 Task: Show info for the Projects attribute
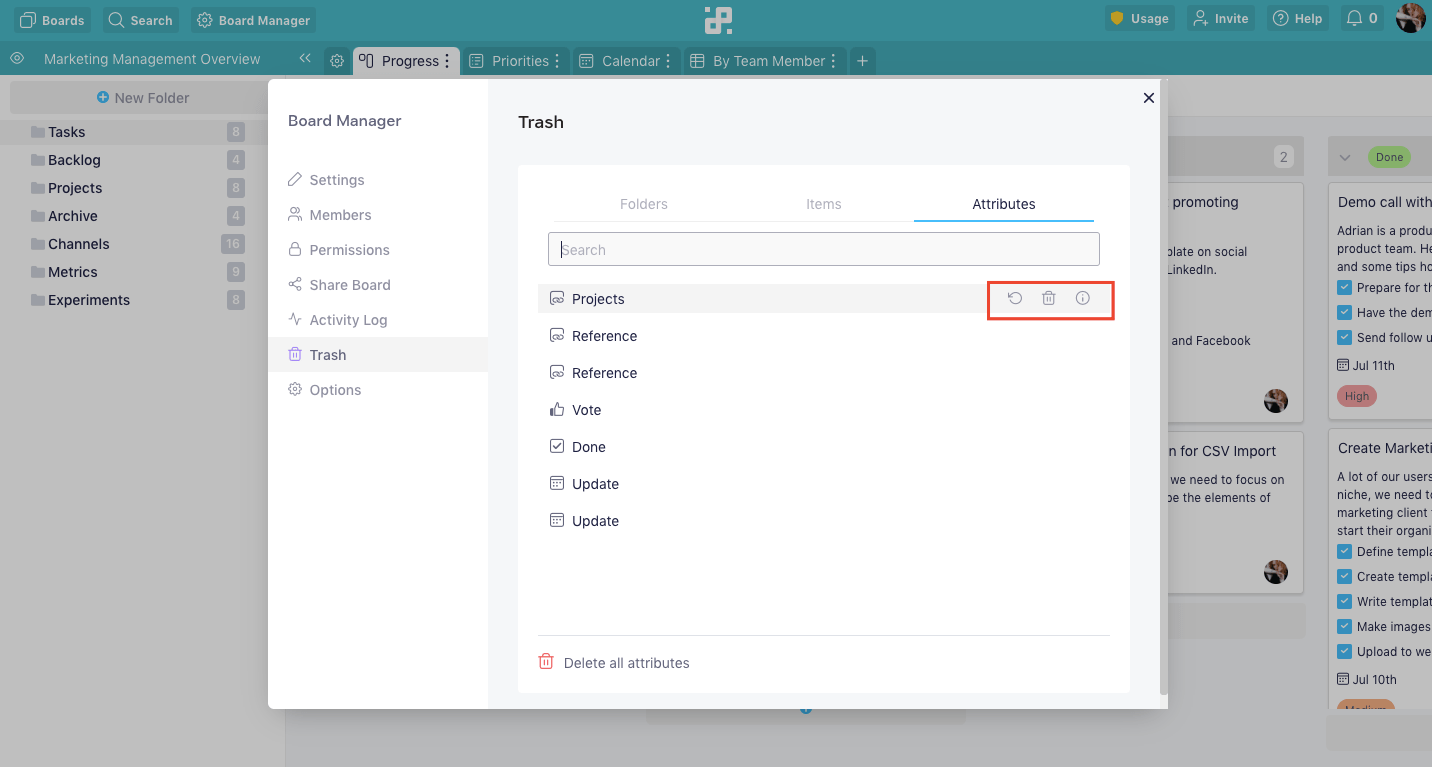[x=1083, y=298]
